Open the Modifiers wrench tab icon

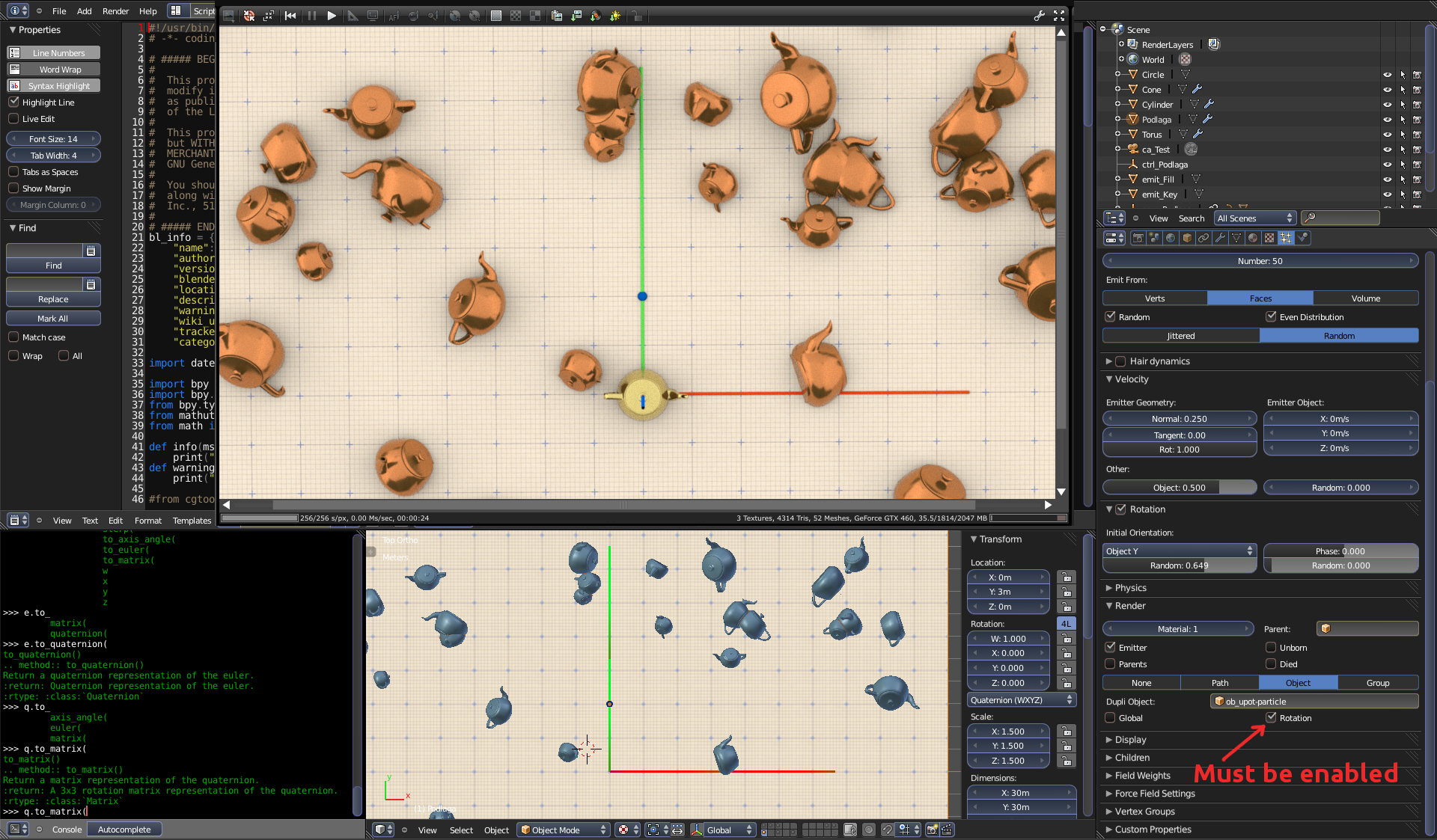[x=1220, y=238]
